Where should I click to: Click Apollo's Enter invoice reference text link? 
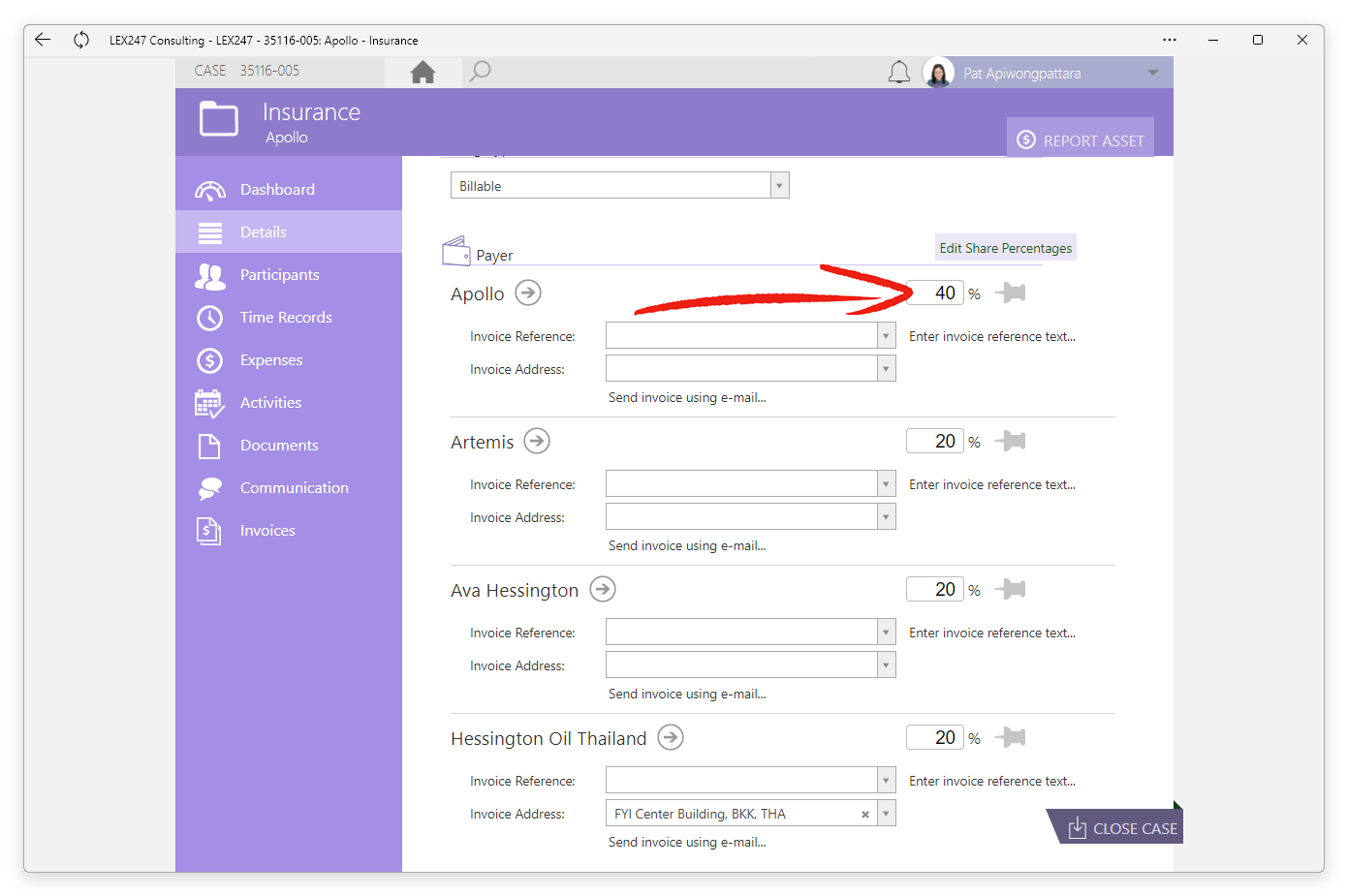pyautogui.click(x=992, y=336)
